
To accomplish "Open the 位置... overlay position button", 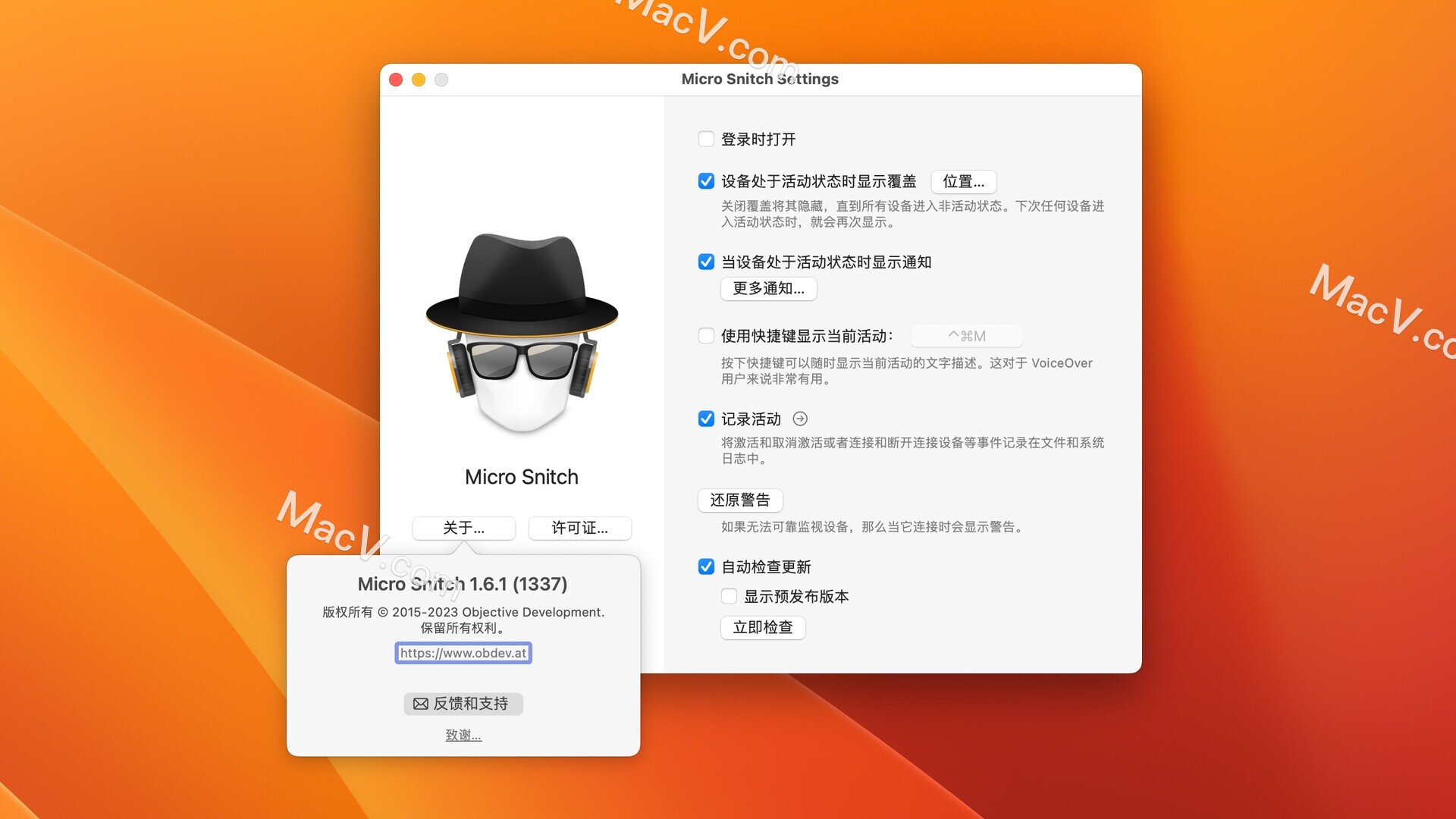I will click(x=963, y=181).
